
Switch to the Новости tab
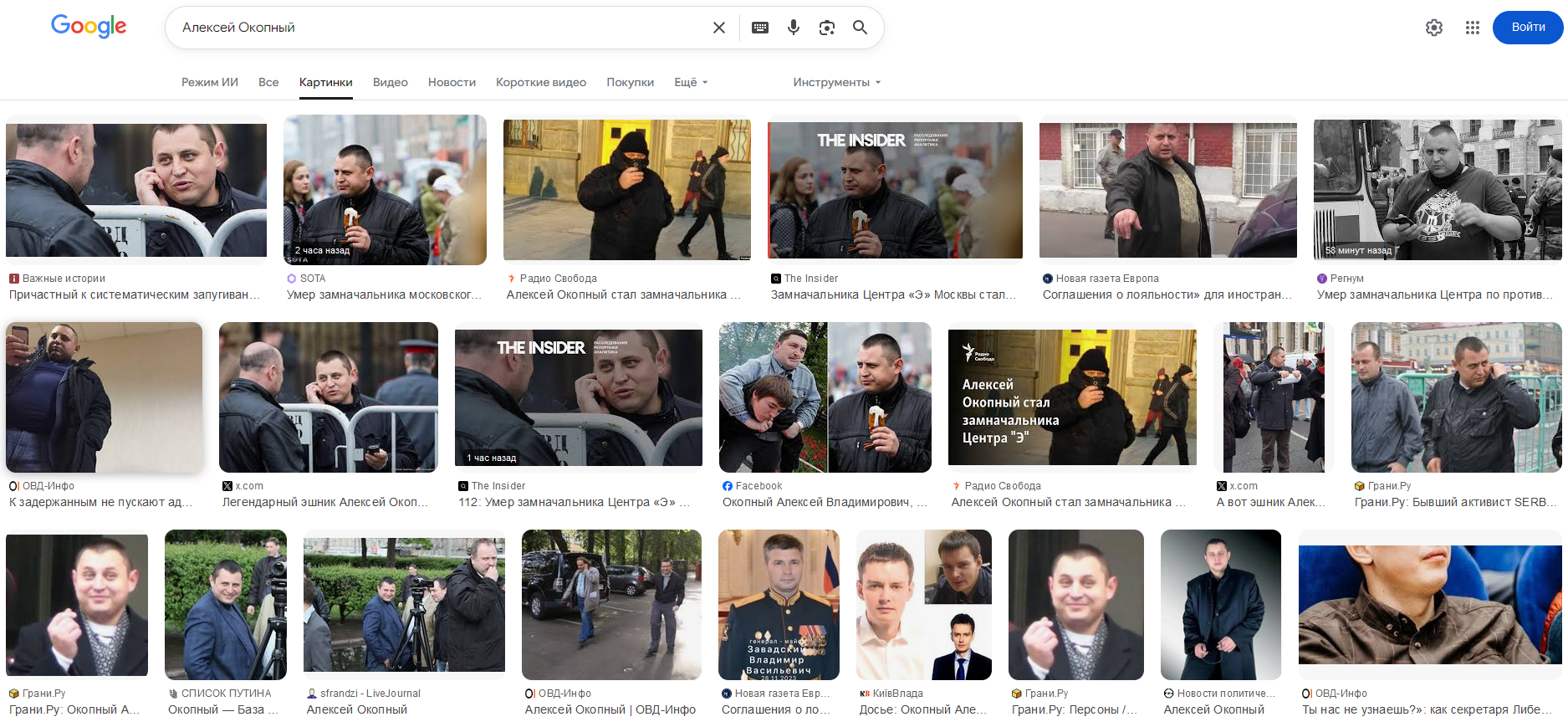pyautogui.click(x=452, y=82)
